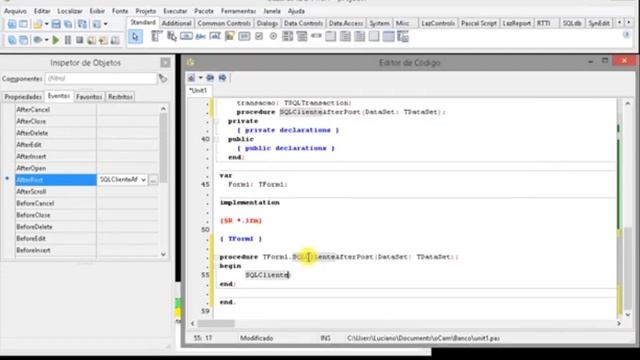The width and height of the screenshot is (640, 360).
Task: Open the Ferramentas menu
Action: coord(238,11)
